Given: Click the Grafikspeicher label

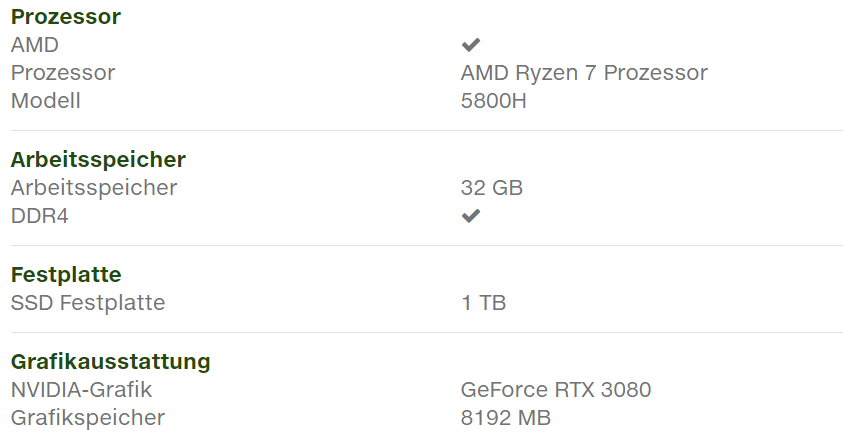Looking at the screenshot, I should [x=88, y=418].
